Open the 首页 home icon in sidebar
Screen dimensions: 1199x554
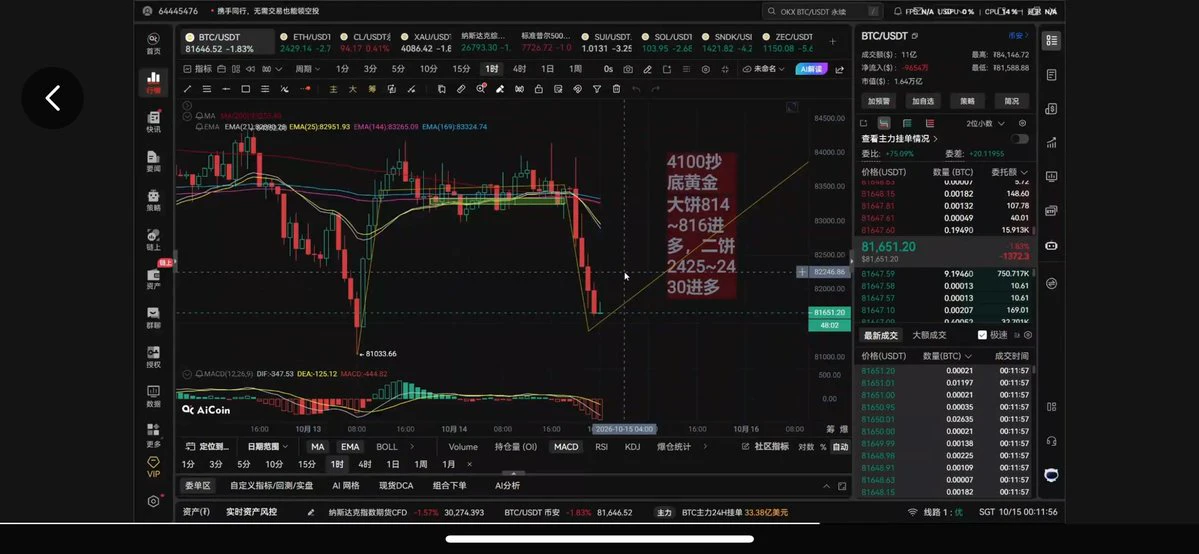tap(153, 43)
